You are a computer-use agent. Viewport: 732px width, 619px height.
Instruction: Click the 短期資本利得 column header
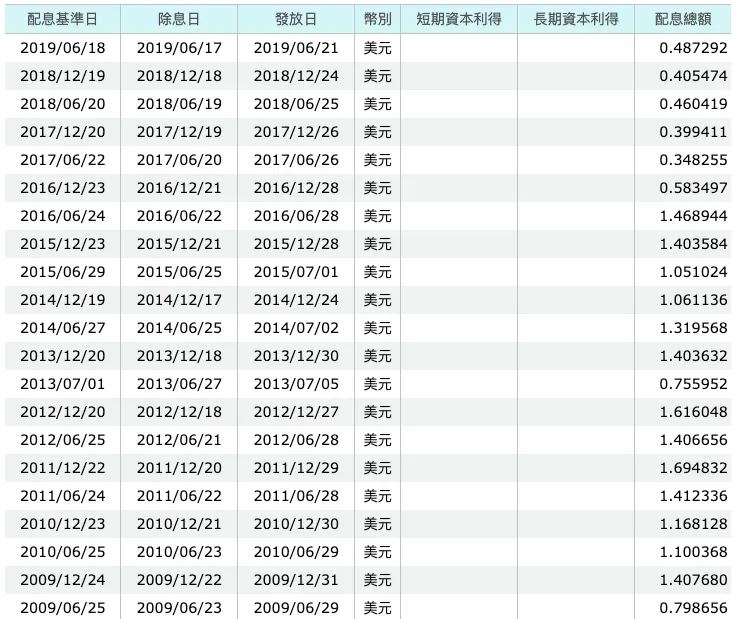tap(459, 19)
